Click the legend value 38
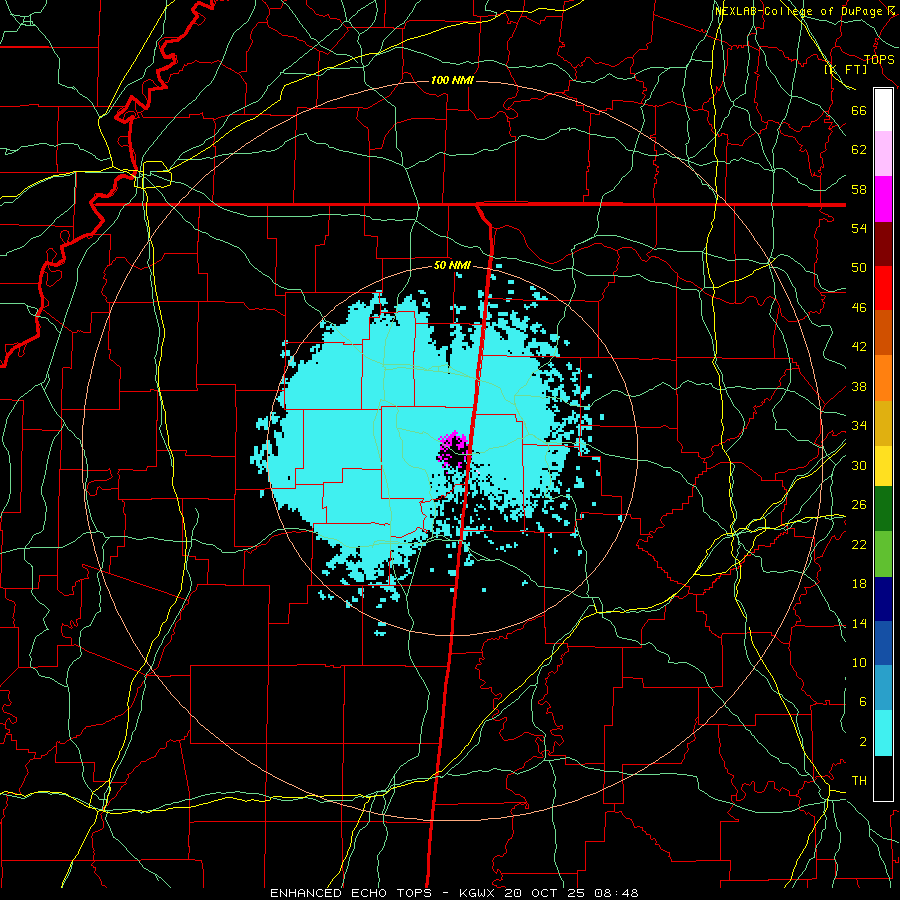The image size is (900, 900). (x=859, y=387)
